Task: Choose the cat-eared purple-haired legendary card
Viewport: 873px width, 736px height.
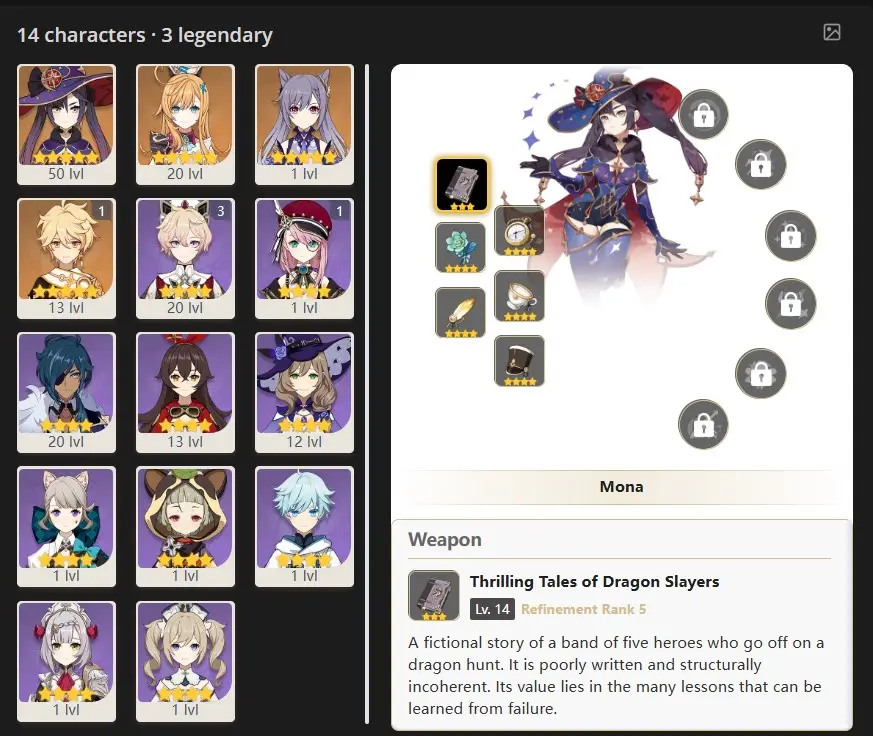Action: (x=305, y=125)
